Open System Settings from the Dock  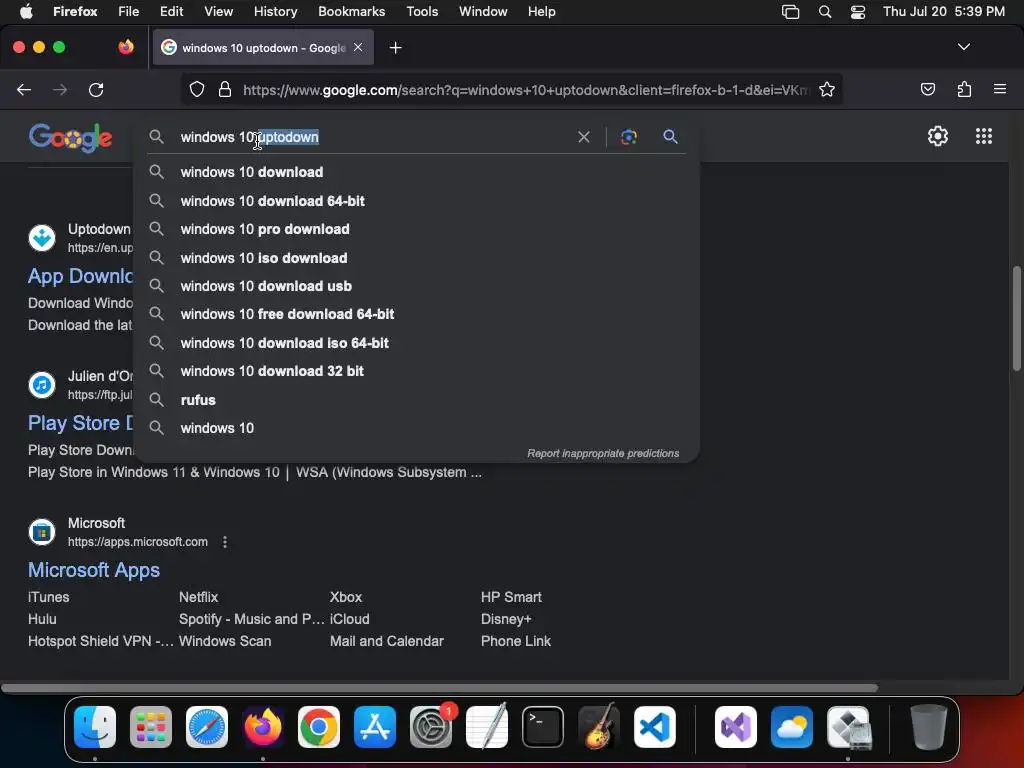click(x=431, y=727)
